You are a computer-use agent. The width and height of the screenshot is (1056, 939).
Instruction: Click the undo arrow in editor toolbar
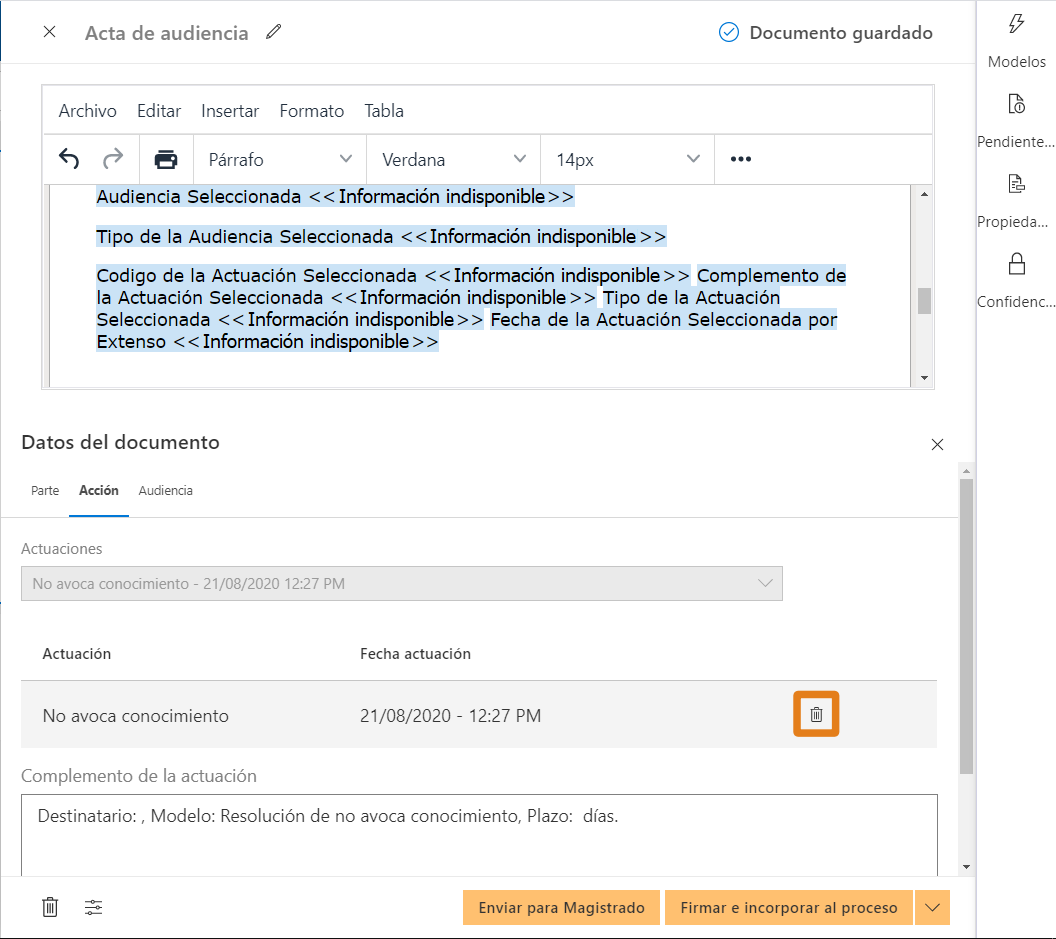point(69,159)
